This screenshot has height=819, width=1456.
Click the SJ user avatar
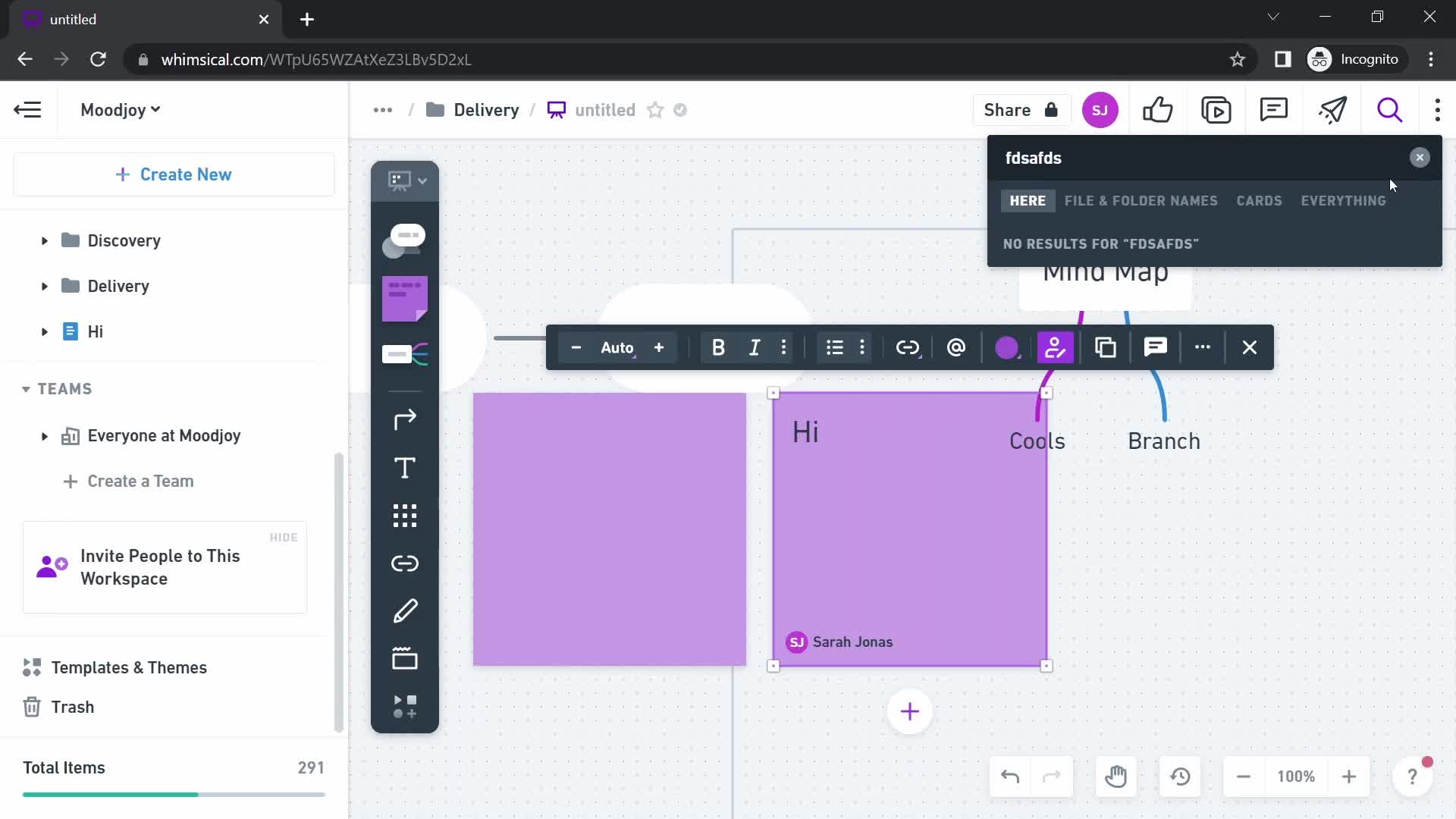(x=1100, y=110)
